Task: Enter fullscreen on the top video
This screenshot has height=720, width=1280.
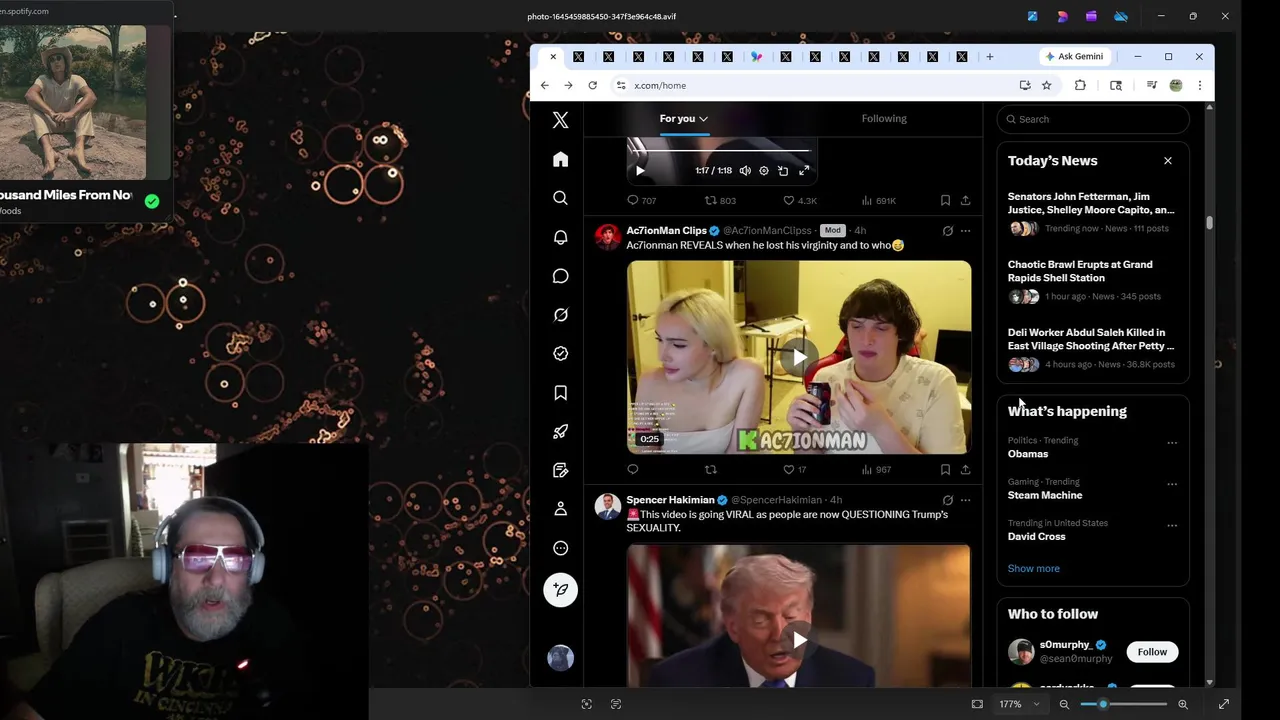Action: tap(804, 171)
